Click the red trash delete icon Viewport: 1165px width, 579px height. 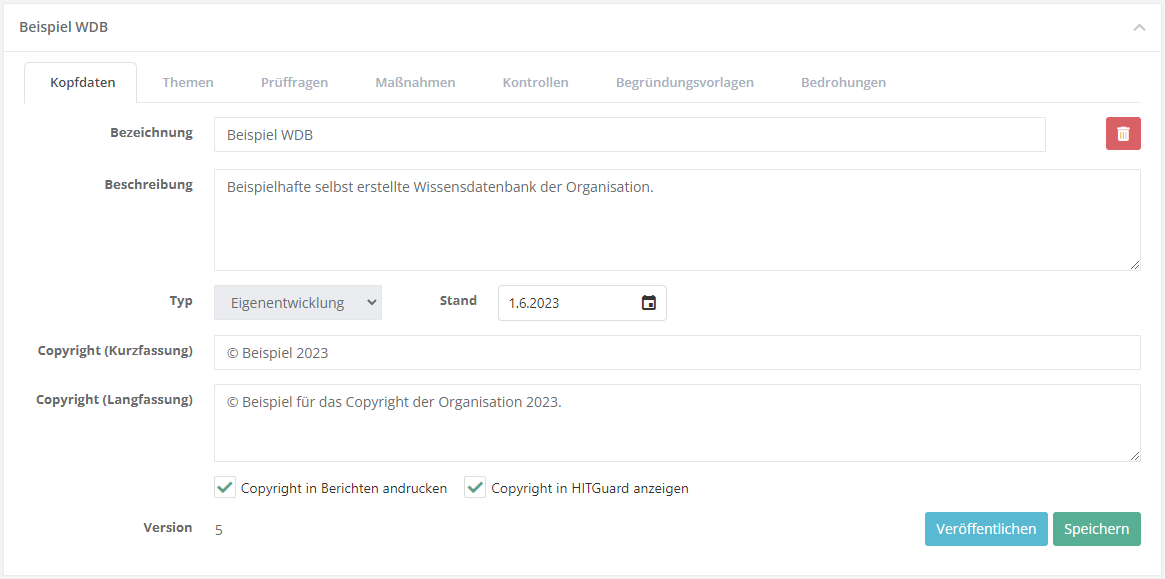1123,134
